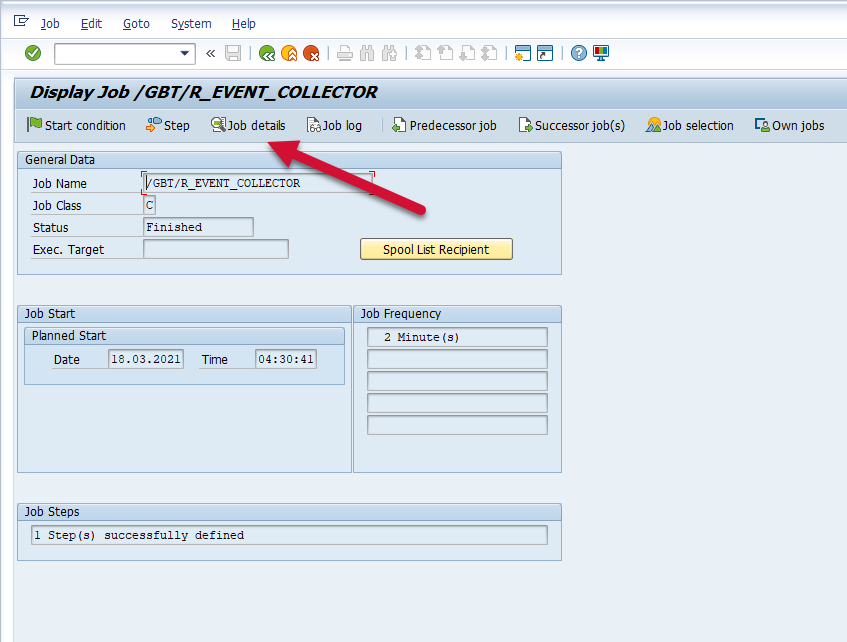
Task: Open Help via the question mark icon
Action: (578, 53)
